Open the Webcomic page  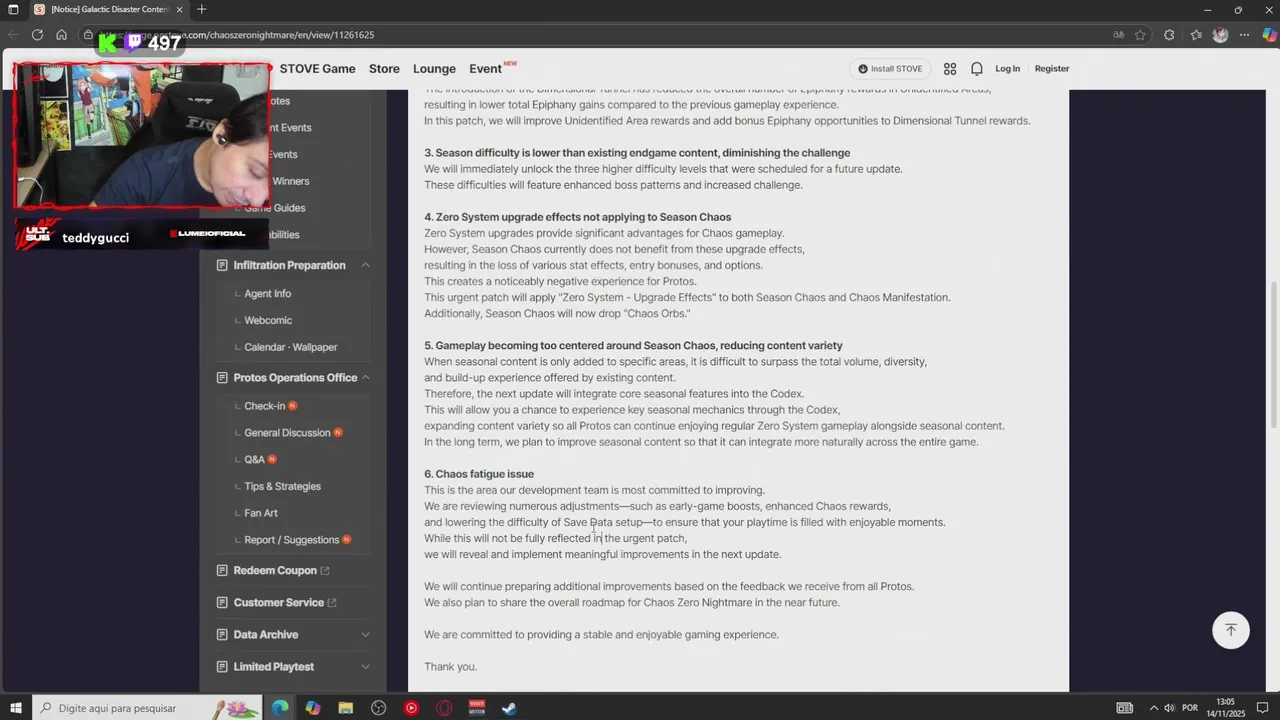click(x=268, y=320)
